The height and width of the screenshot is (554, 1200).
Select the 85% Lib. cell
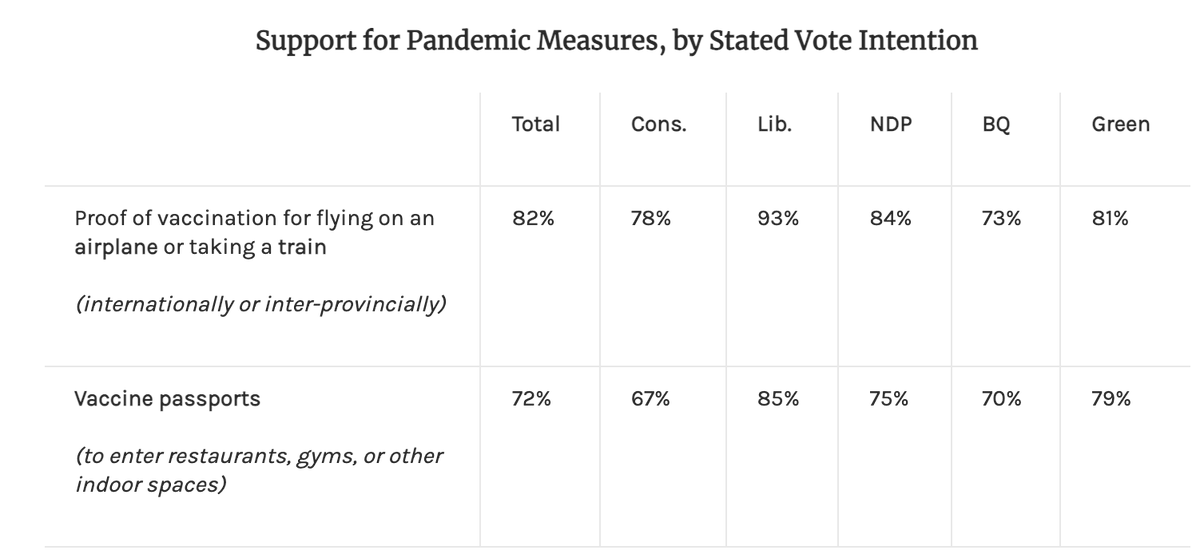(778, 399)
